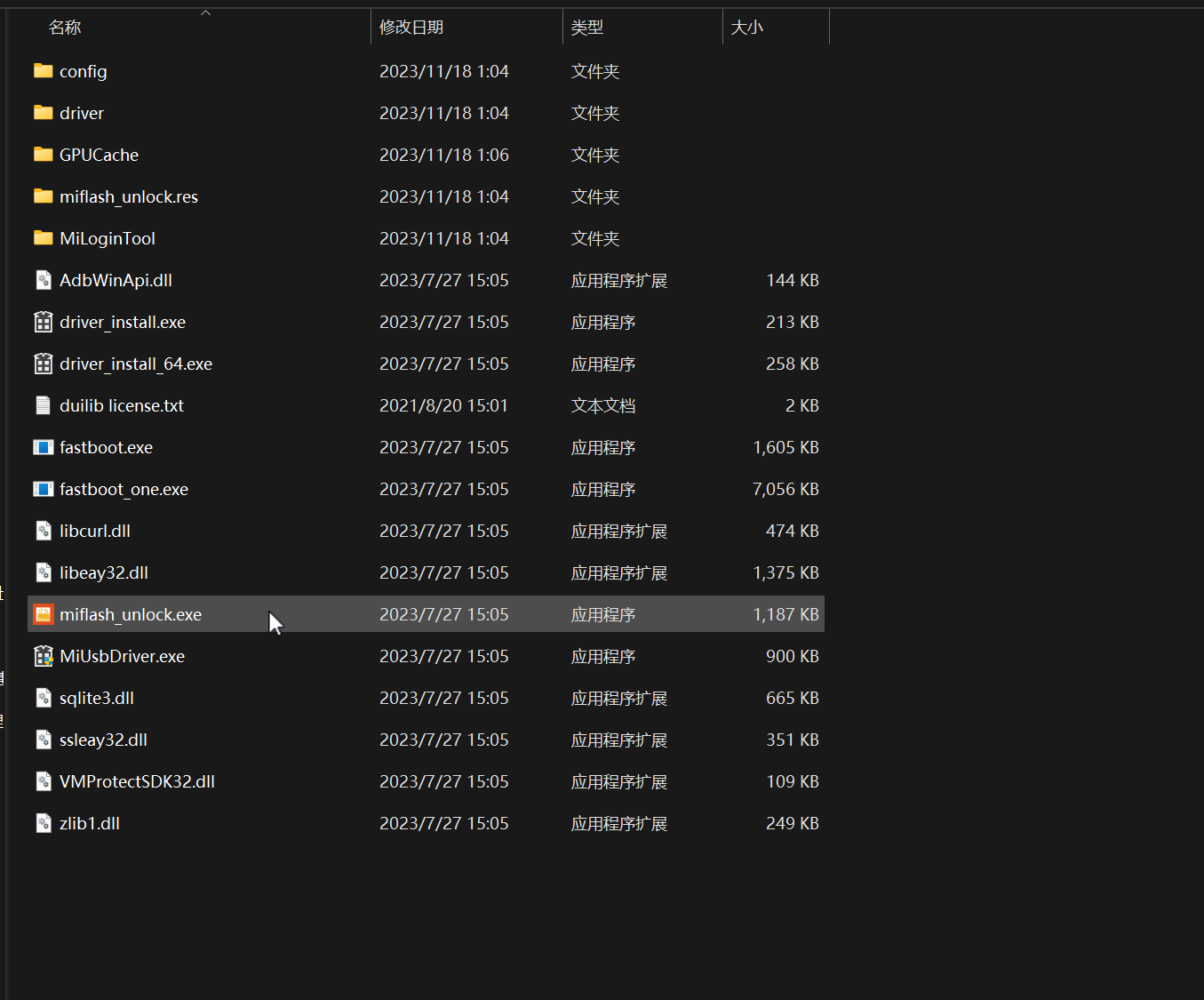This screenshot has height=1000, width=1204.
Task: Click the sqlite3.dll file icon
Action: pos(43,698)
